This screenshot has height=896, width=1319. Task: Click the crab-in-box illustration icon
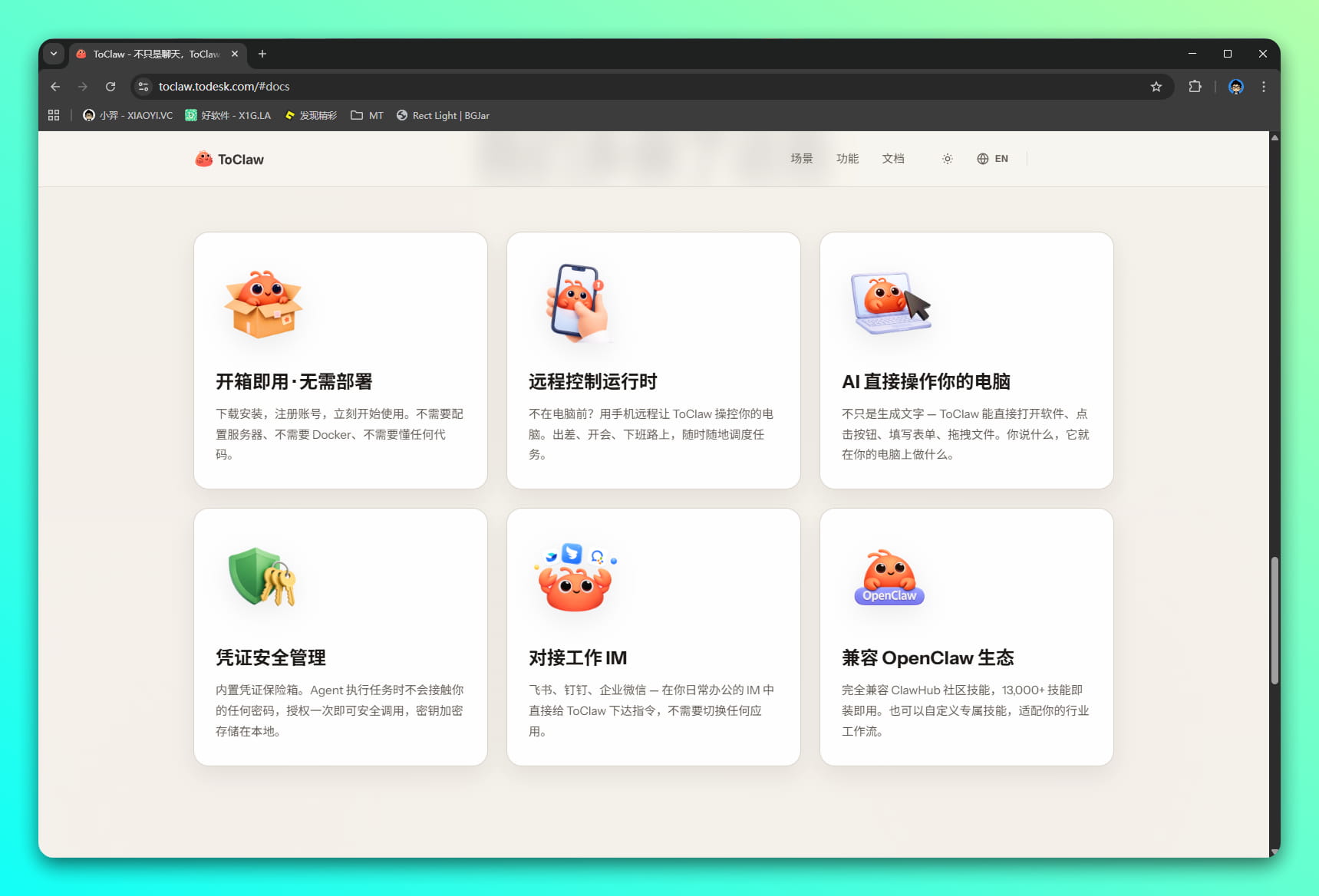(x=263, y=305)
